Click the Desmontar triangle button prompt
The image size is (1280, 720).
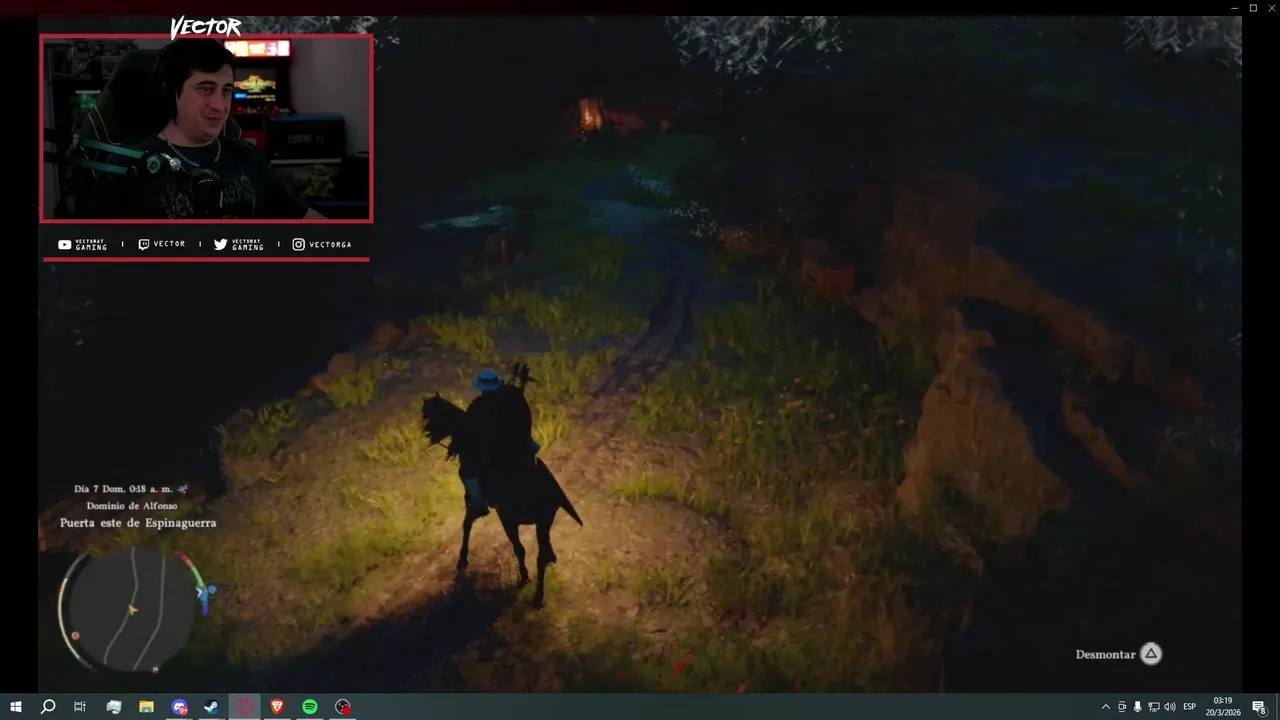[1151, 654]
